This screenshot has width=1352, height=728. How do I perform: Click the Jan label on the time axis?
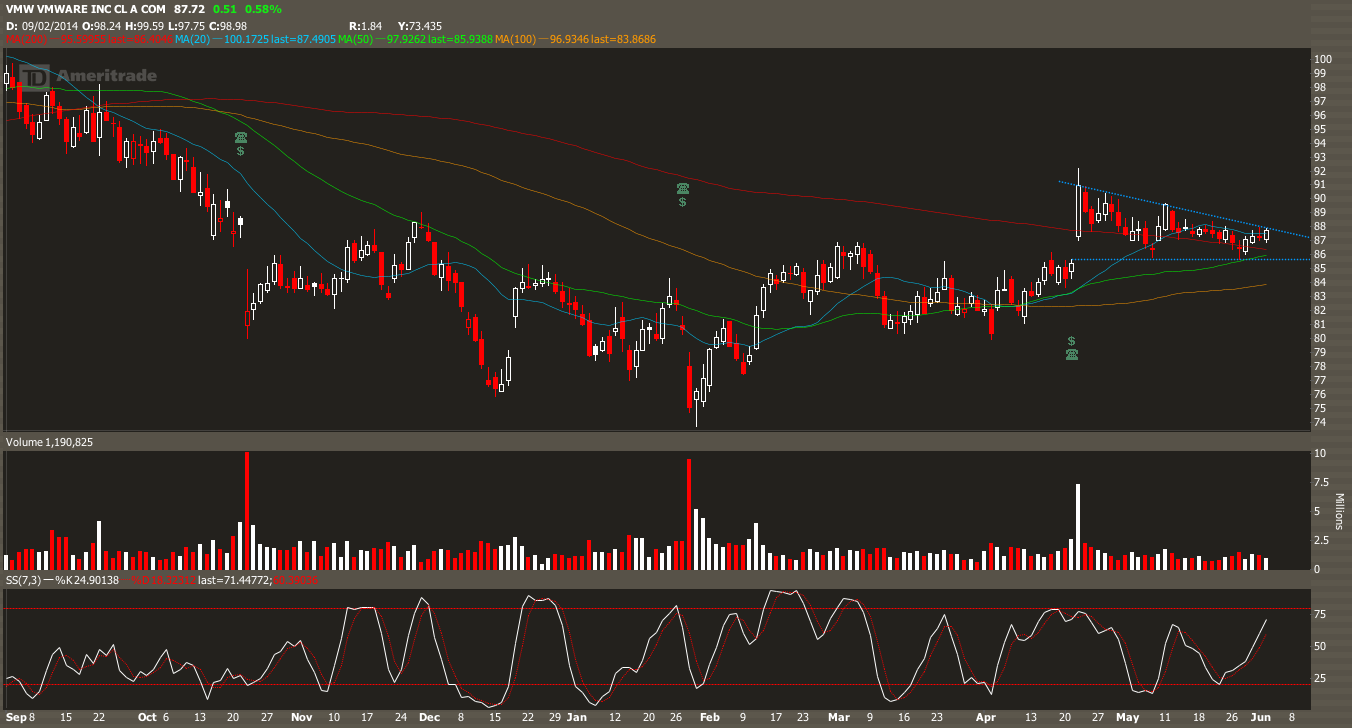tap(577, 717)
